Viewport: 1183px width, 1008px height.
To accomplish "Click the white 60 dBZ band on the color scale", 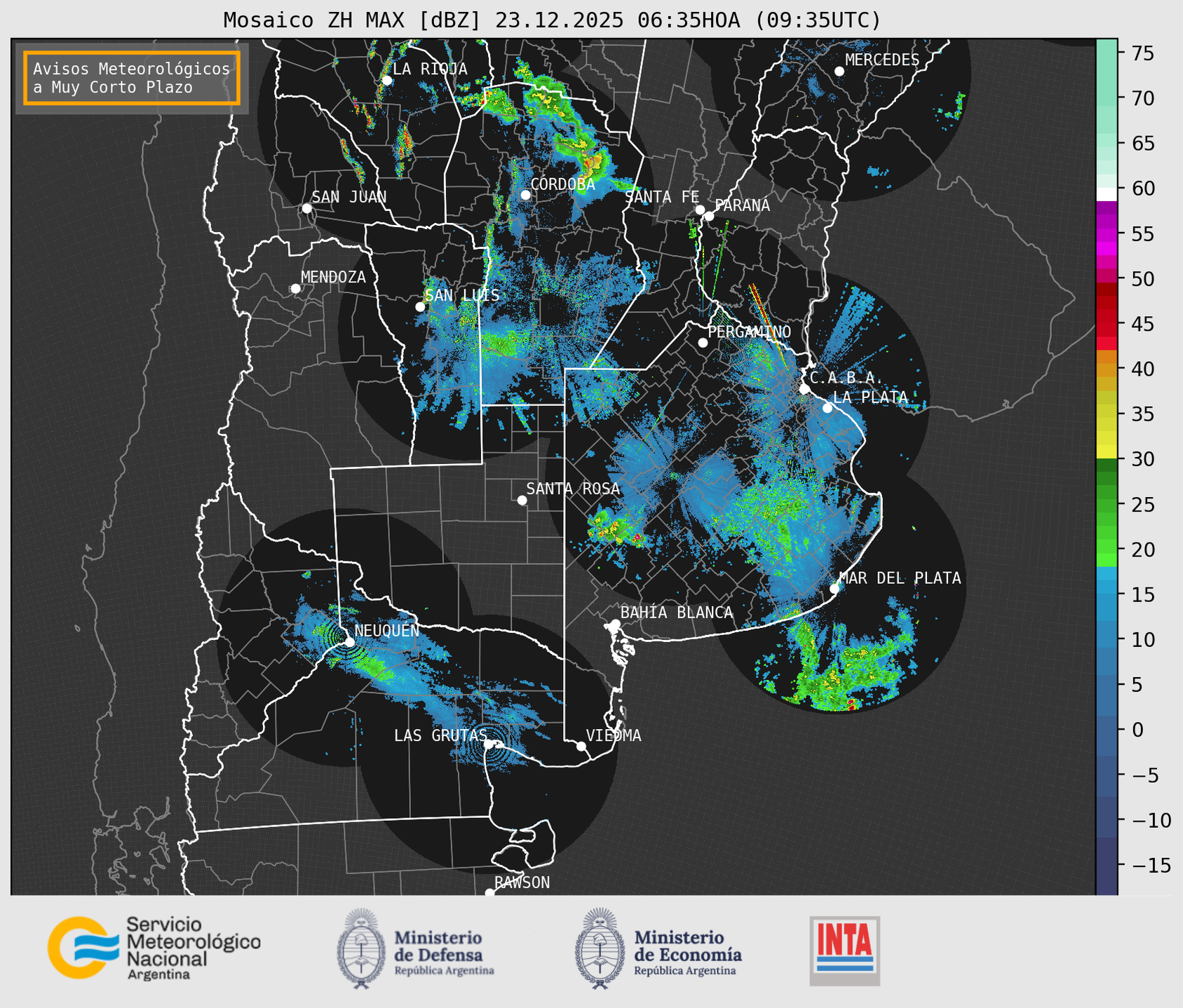I will (1107, 194).
